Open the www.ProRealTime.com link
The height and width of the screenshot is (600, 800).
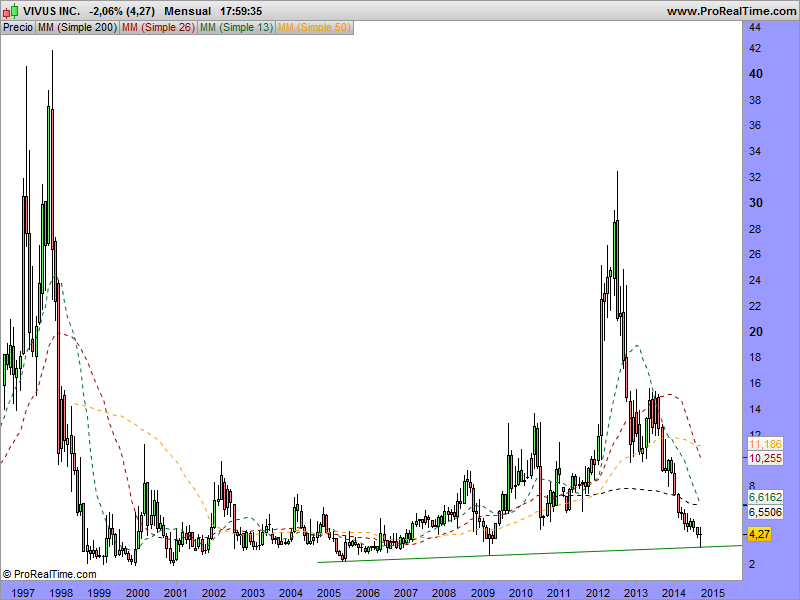[731, 11]
